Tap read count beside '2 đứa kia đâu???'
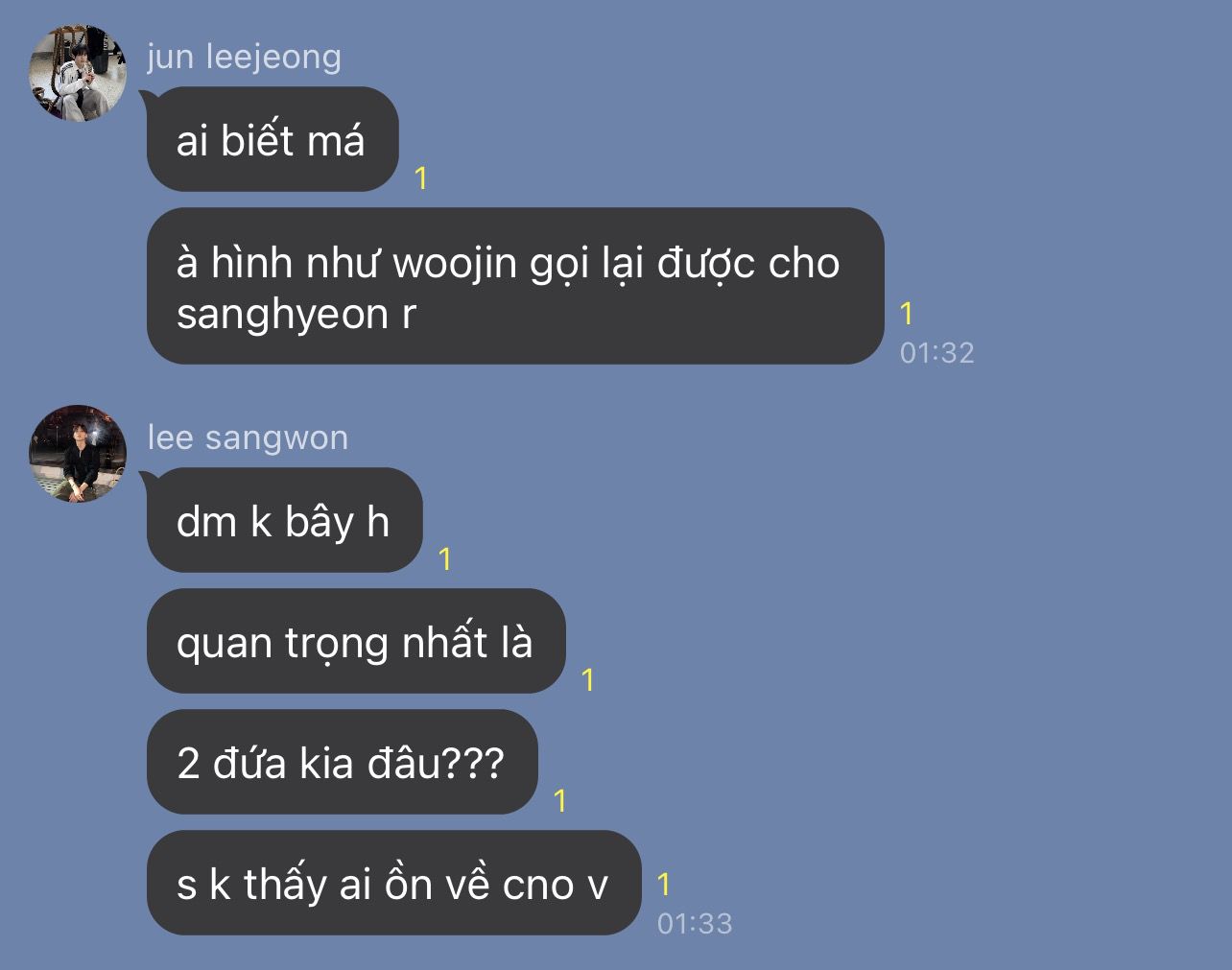Image resolution: width=1232 pixels, height=970 pixels. tap(559, 800)
